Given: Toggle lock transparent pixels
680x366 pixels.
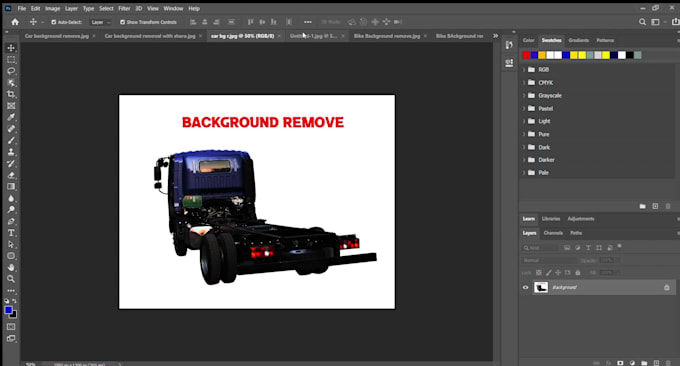Looking at the screenshot, I should [x=539, y=273].
